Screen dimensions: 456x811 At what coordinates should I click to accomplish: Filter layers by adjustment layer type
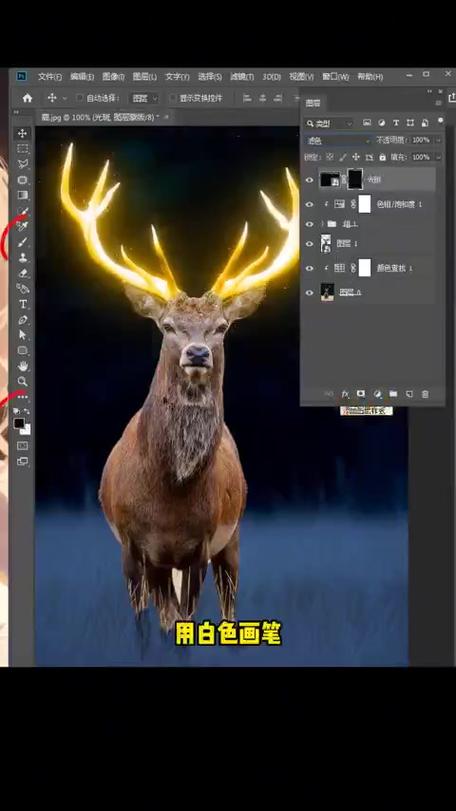pyautogui.click(x=382, y=123)
